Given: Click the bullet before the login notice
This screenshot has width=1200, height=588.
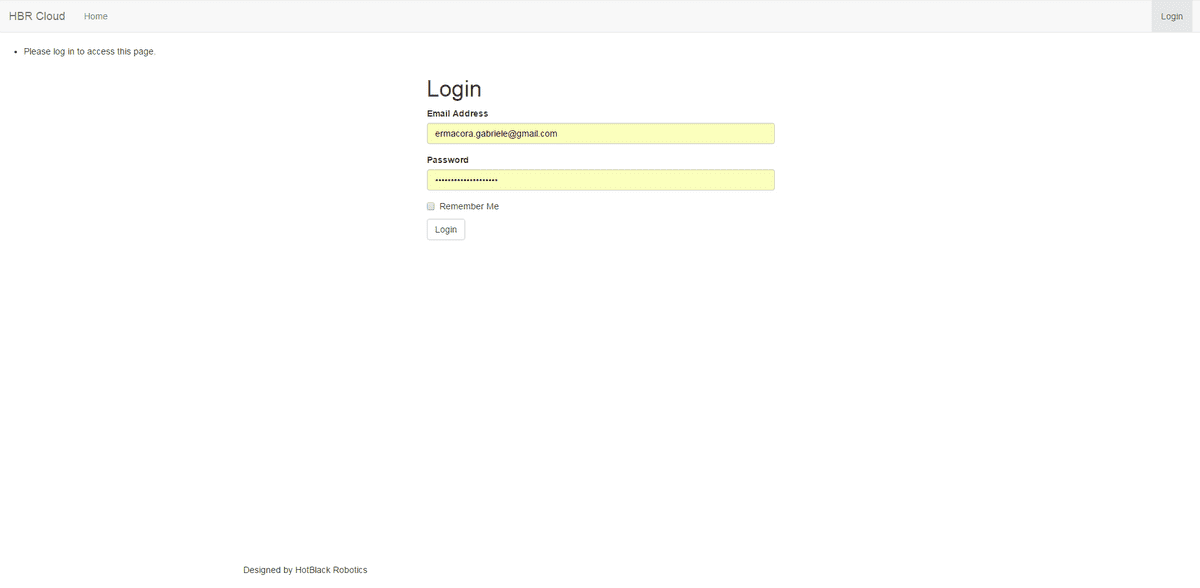Looking at the screenshot, I should click(x=15, y=52).
